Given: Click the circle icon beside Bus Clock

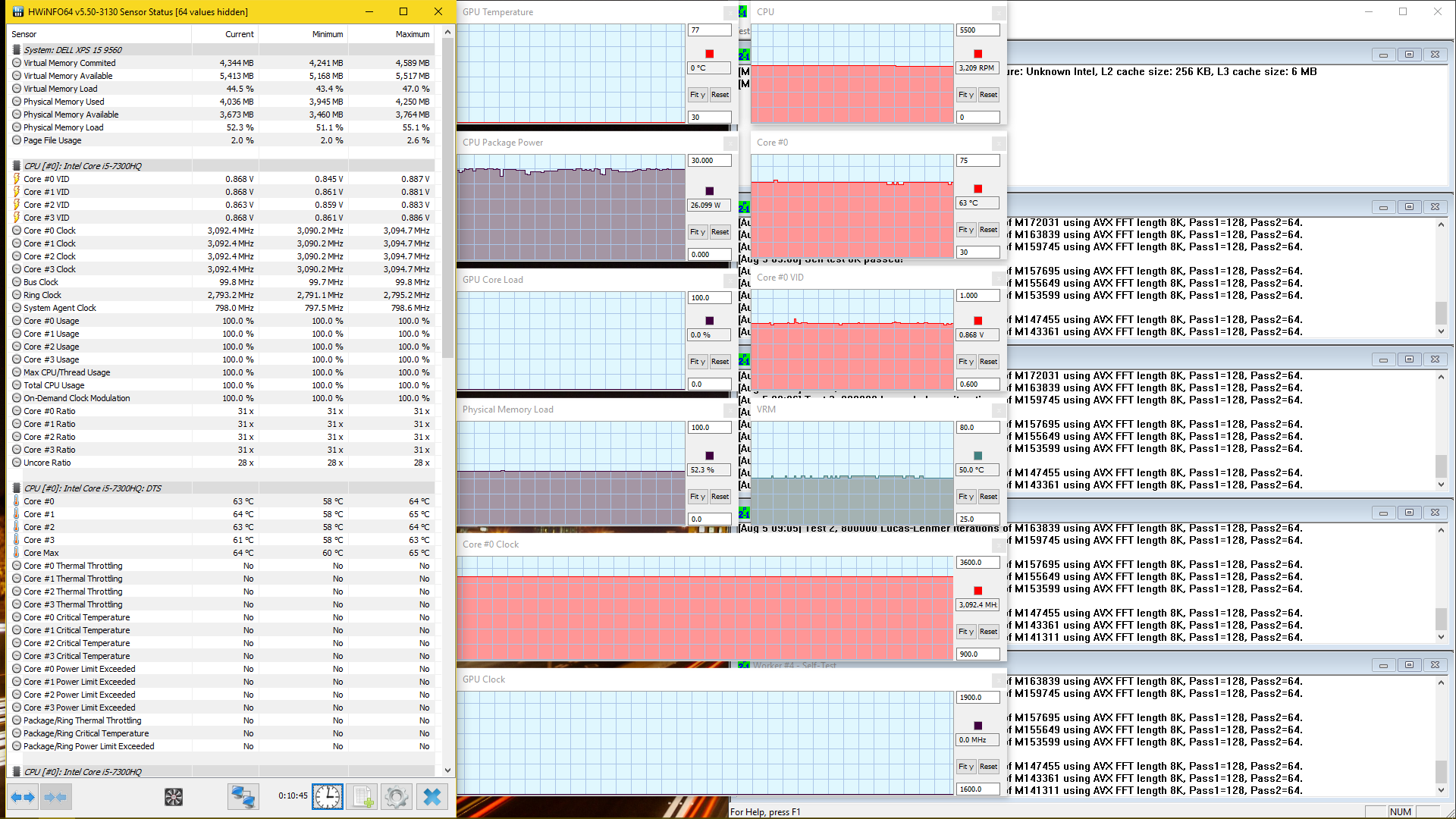Looking at the screenshot, I should 17,282.
